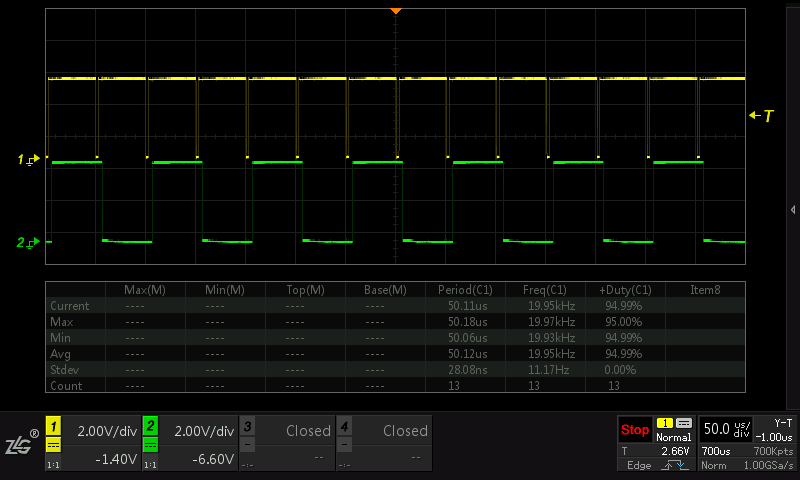Click the Avg row label

tap(60, 354)
